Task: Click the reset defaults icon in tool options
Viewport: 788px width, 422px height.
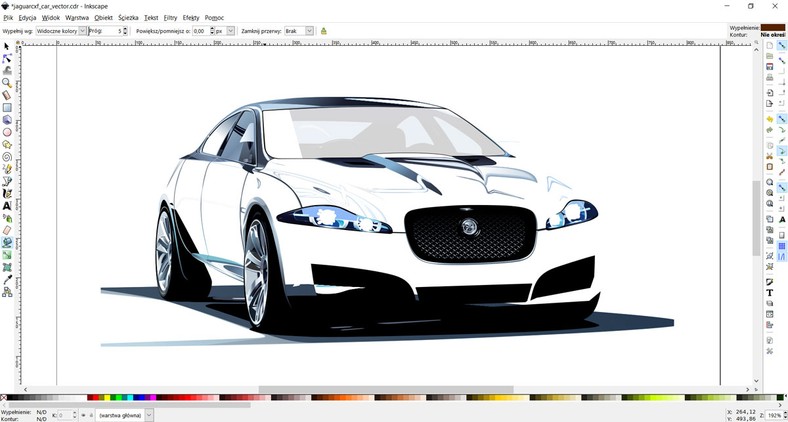Action: tap(323, 31)
